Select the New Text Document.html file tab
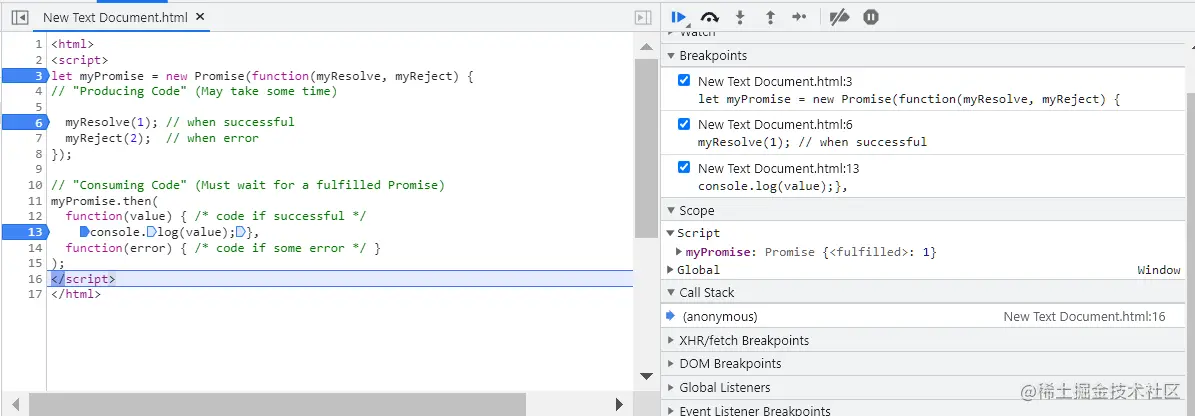 (115, 17)
